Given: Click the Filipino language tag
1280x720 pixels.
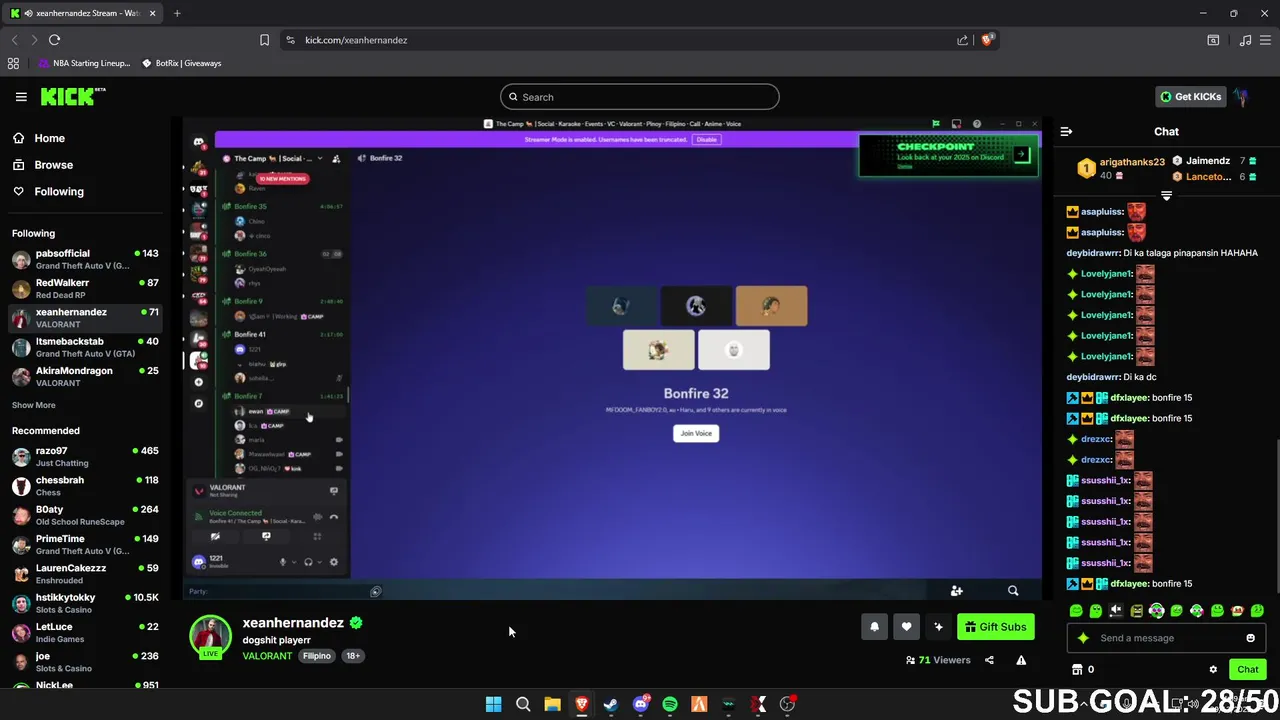Looking at the screenshot, I should point(317,656).
